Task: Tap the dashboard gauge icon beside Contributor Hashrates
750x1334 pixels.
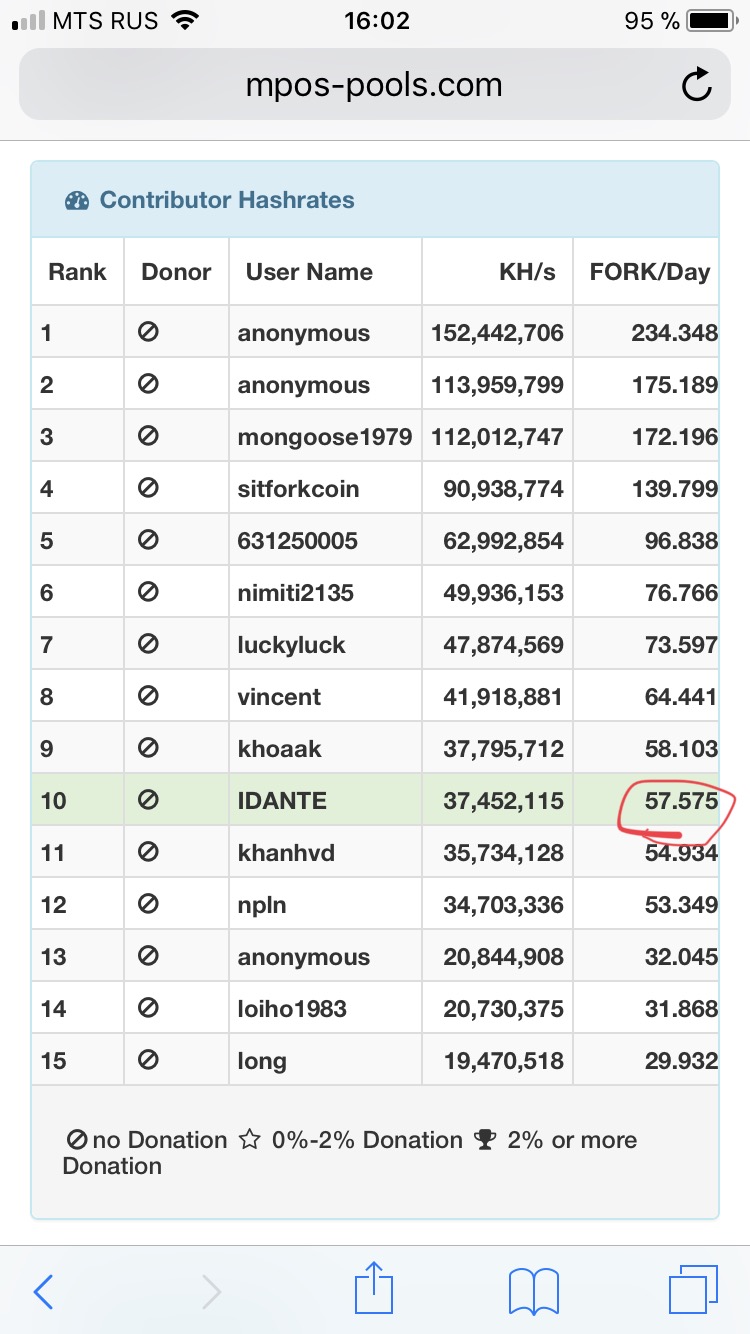Action: tap(77, 201)
